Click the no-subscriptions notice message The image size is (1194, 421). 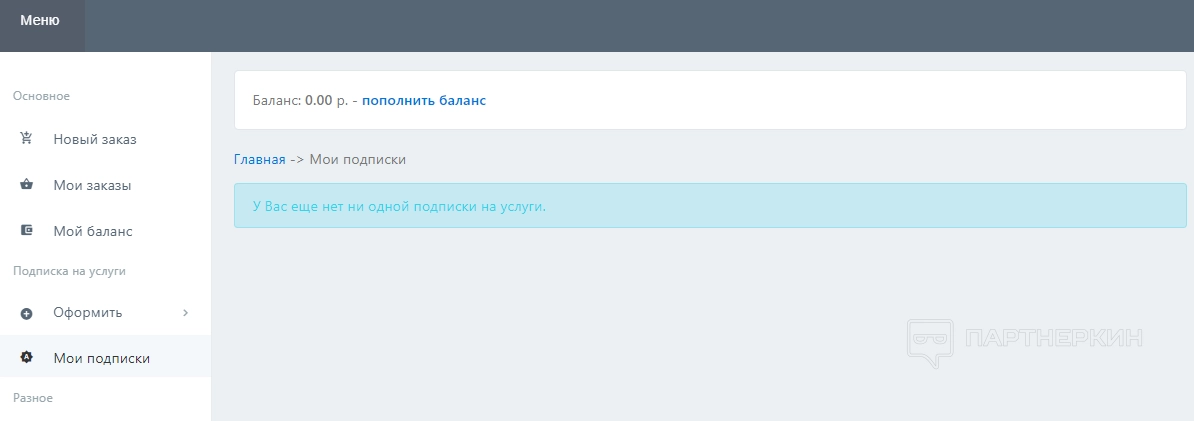[x=399, y=206]
